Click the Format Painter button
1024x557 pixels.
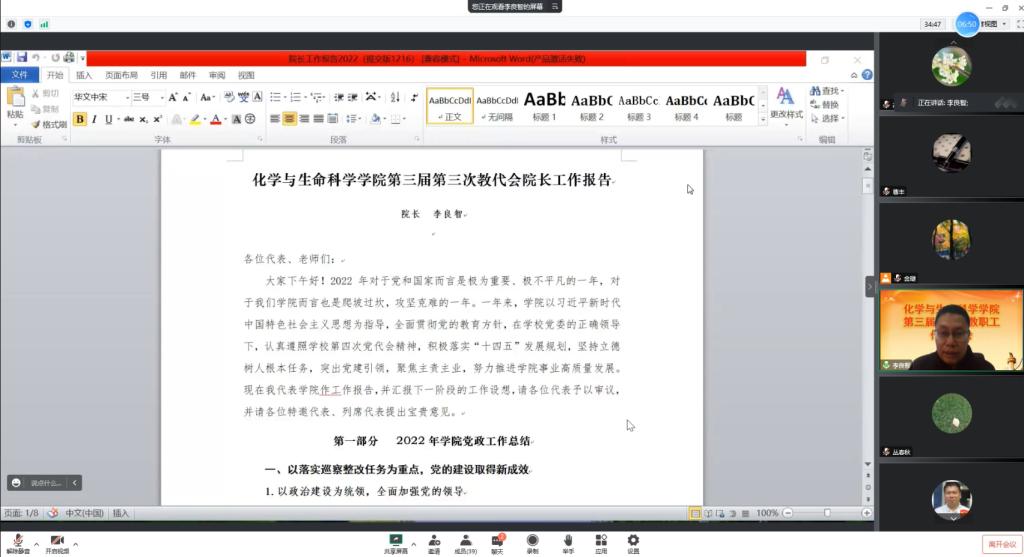48,124
